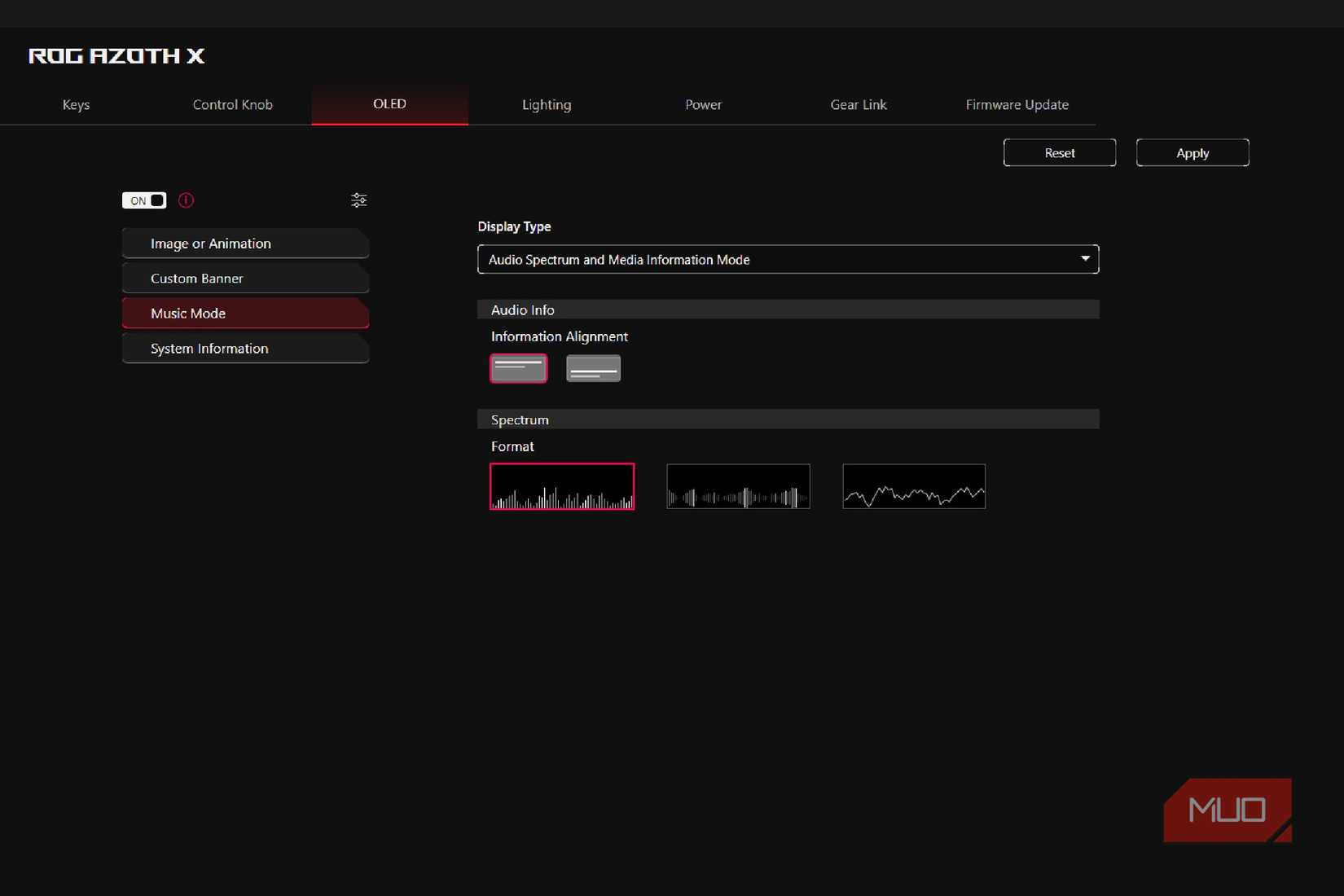Viewport: 1344px width, 896px height.
Task: Click the Apply button
Action: click(1192, 153)
